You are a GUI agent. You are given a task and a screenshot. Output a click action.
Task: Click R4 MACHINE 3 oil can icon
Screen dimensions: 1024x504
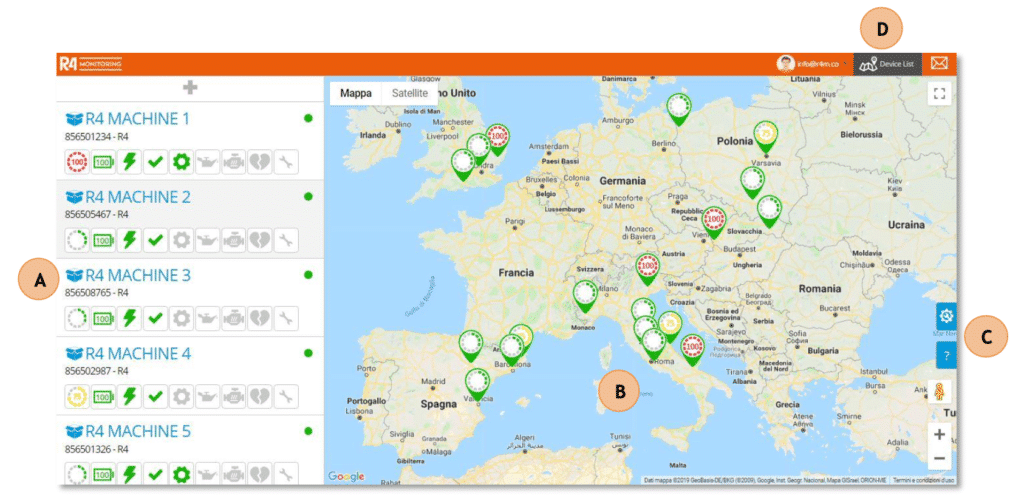(208, 319)
